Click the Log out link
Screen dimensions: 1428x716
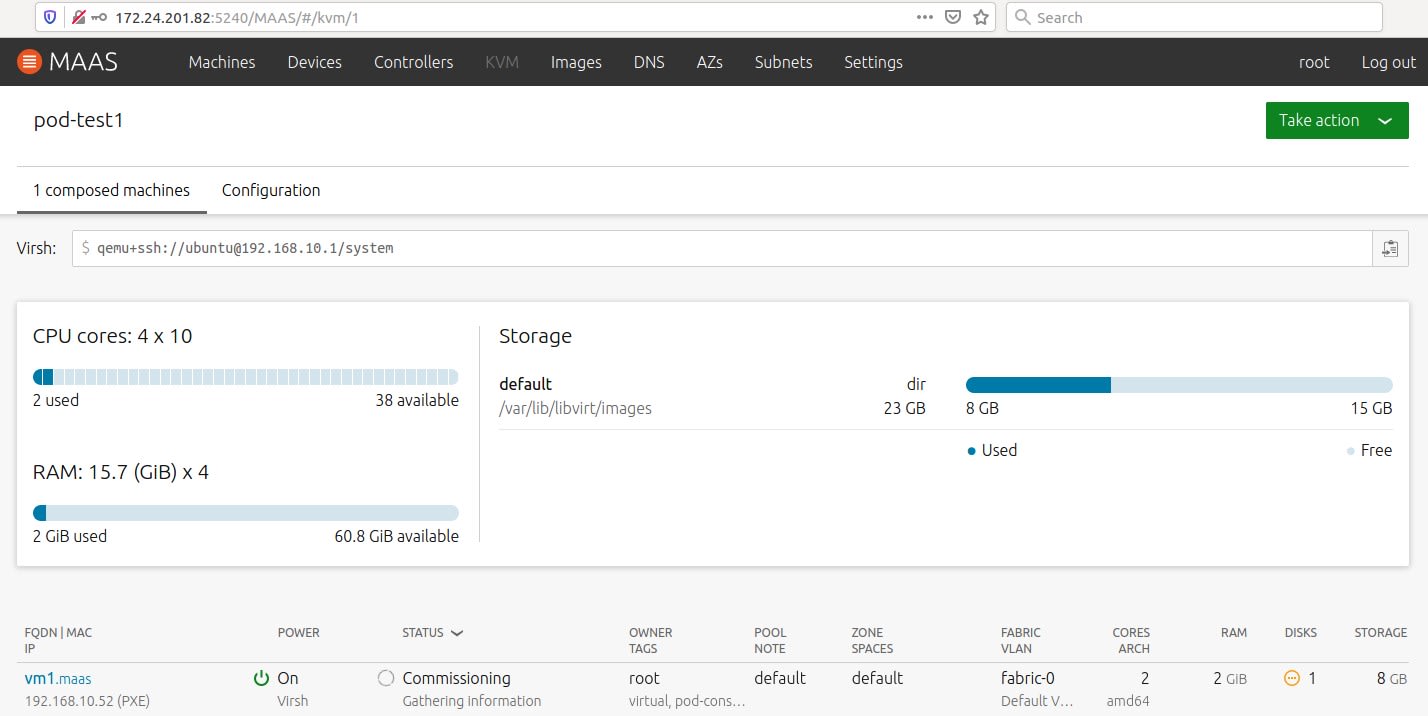[x=1388, y=62]
